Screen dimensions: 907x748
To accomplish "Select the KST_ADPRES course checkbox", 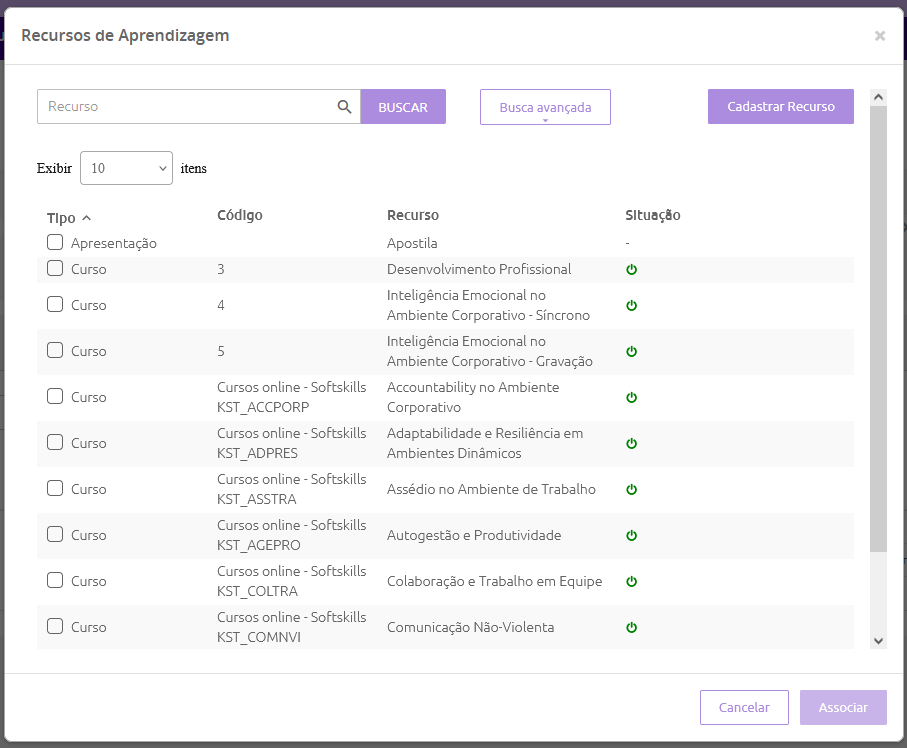I will click(x=55, y=442).
